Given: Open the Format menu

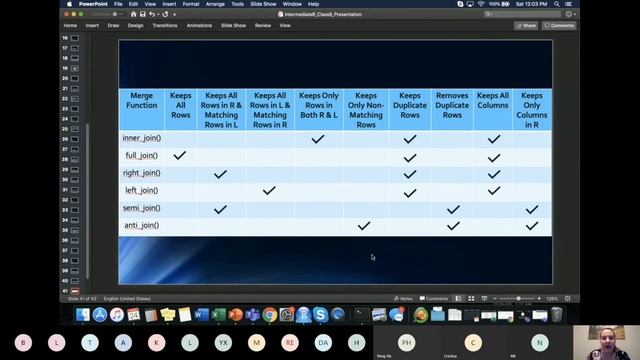Looking at the screenshot, I should click(191, 4).
